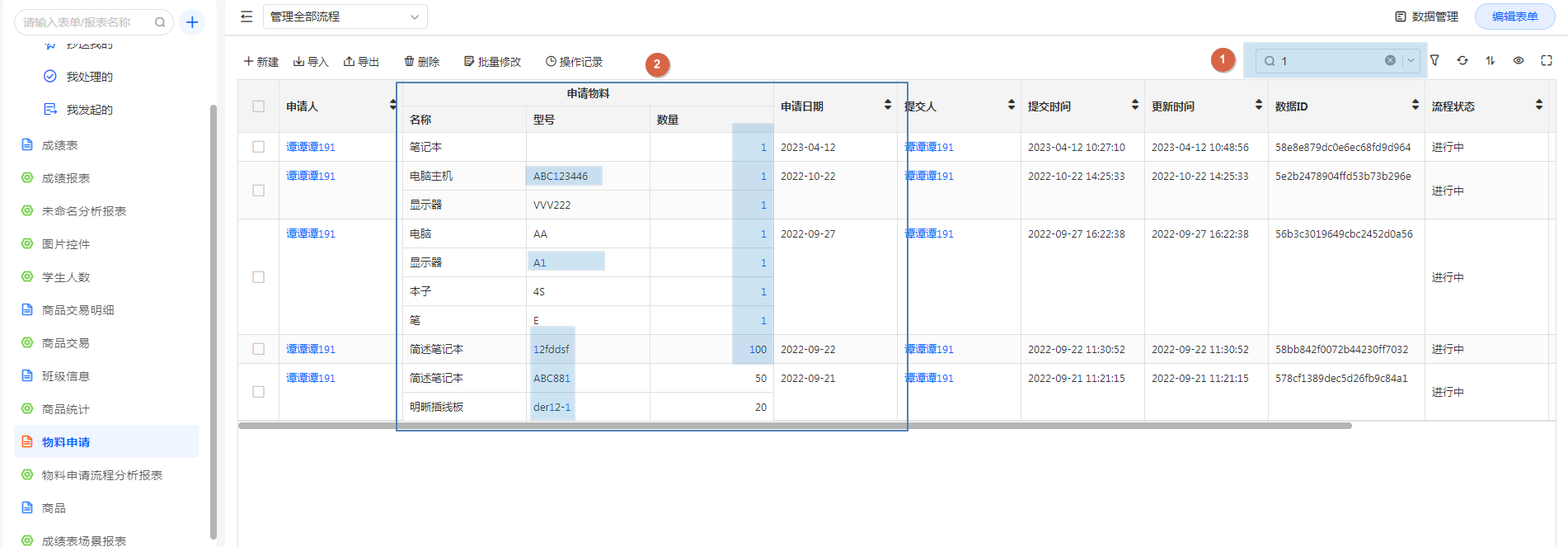1568x547 pixels.
Task: Click the filter funnel icon
Action: [1434, 60]
